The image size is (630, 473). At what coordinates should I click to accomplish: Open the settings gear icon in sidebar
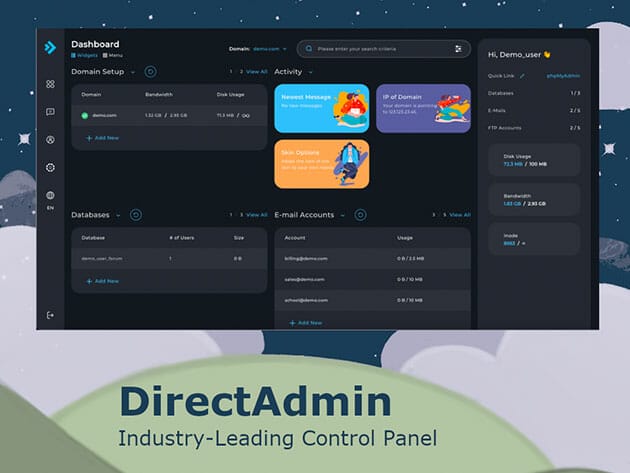(50, 167)
